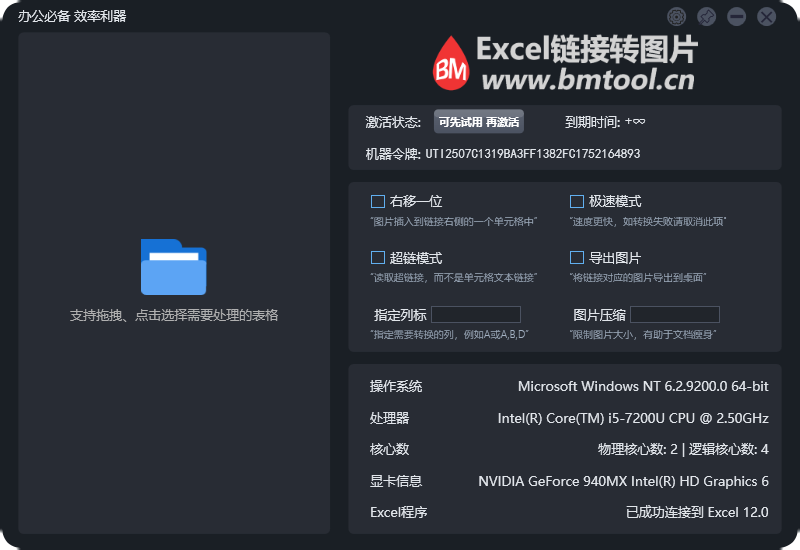This screenshot has width=800, height=550.
Task: Click the text 支持拖拽、点击选择需要处理的表格
Action: coord(174,315)
